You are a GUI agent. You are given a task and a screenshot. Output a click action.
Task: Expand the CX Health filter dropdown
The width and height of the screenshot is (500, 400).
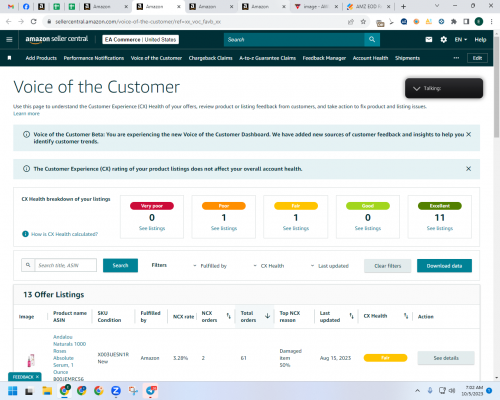269,266
